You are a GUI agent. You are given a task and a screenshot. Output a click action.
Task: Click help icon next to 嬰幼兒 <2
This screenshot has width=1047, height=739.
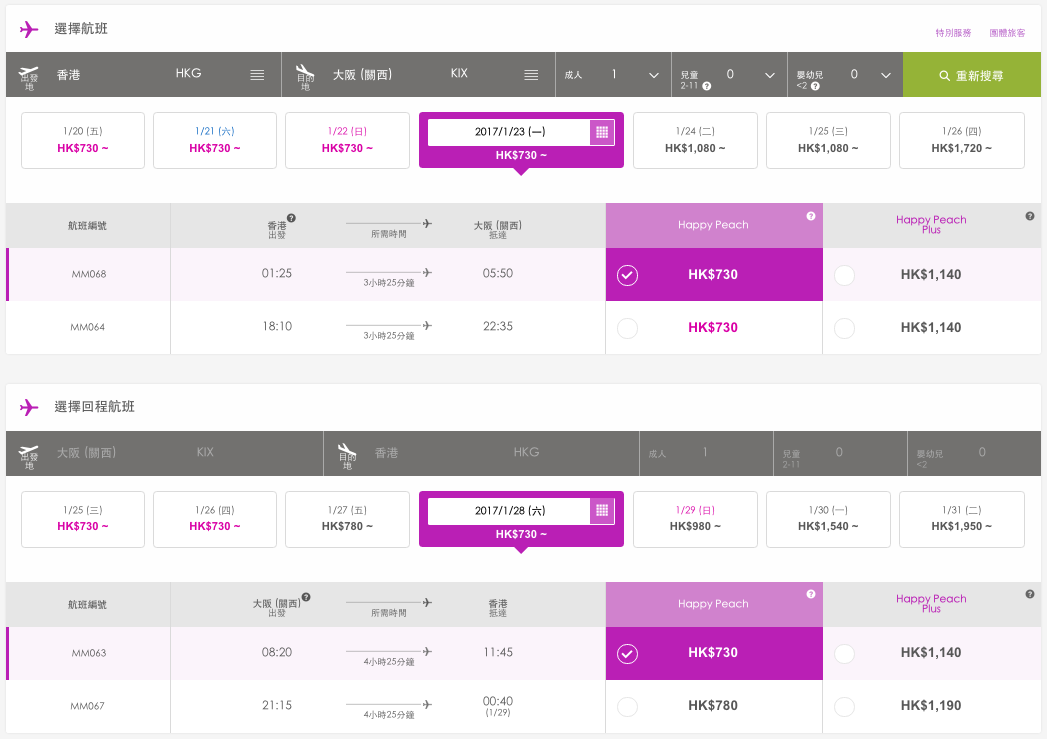(815, 86)
